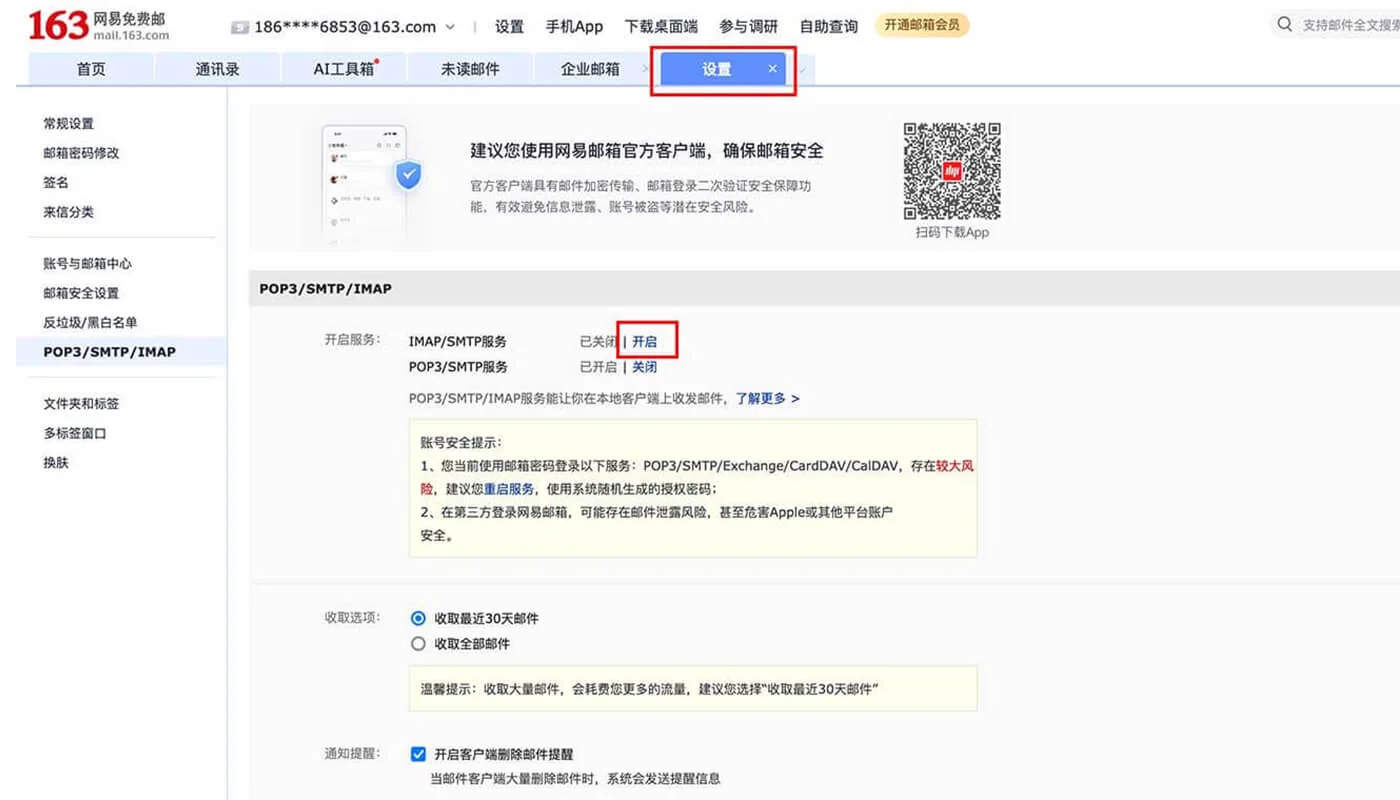Open the account email dropdown arrow
Screen dimensions: 1400x800
(450, 26)
